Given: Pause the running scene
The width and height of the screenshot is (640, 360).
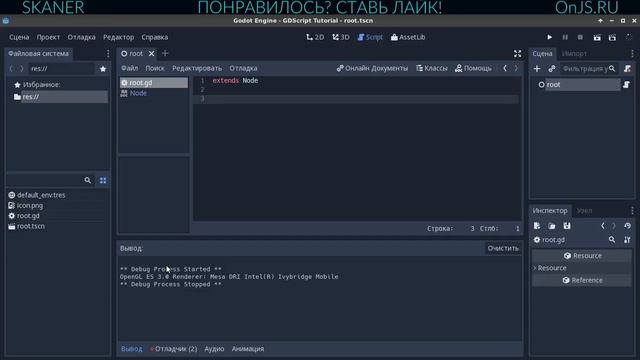Looking at the screenshot, I should point(565,37).
